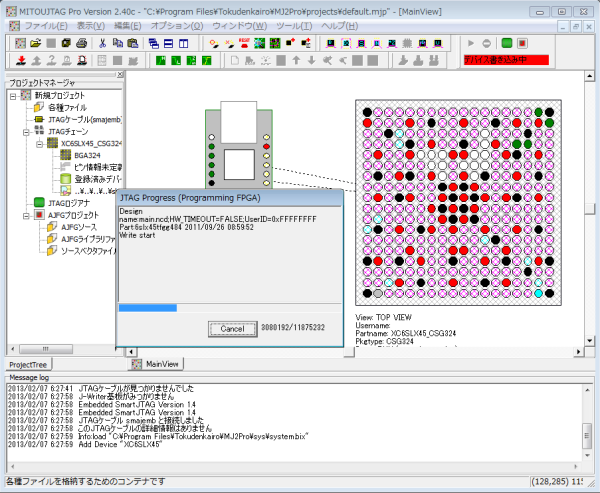Click the cut (scissors) toolbar icon
The image size is (600, 493).
(x=103, y=44)
